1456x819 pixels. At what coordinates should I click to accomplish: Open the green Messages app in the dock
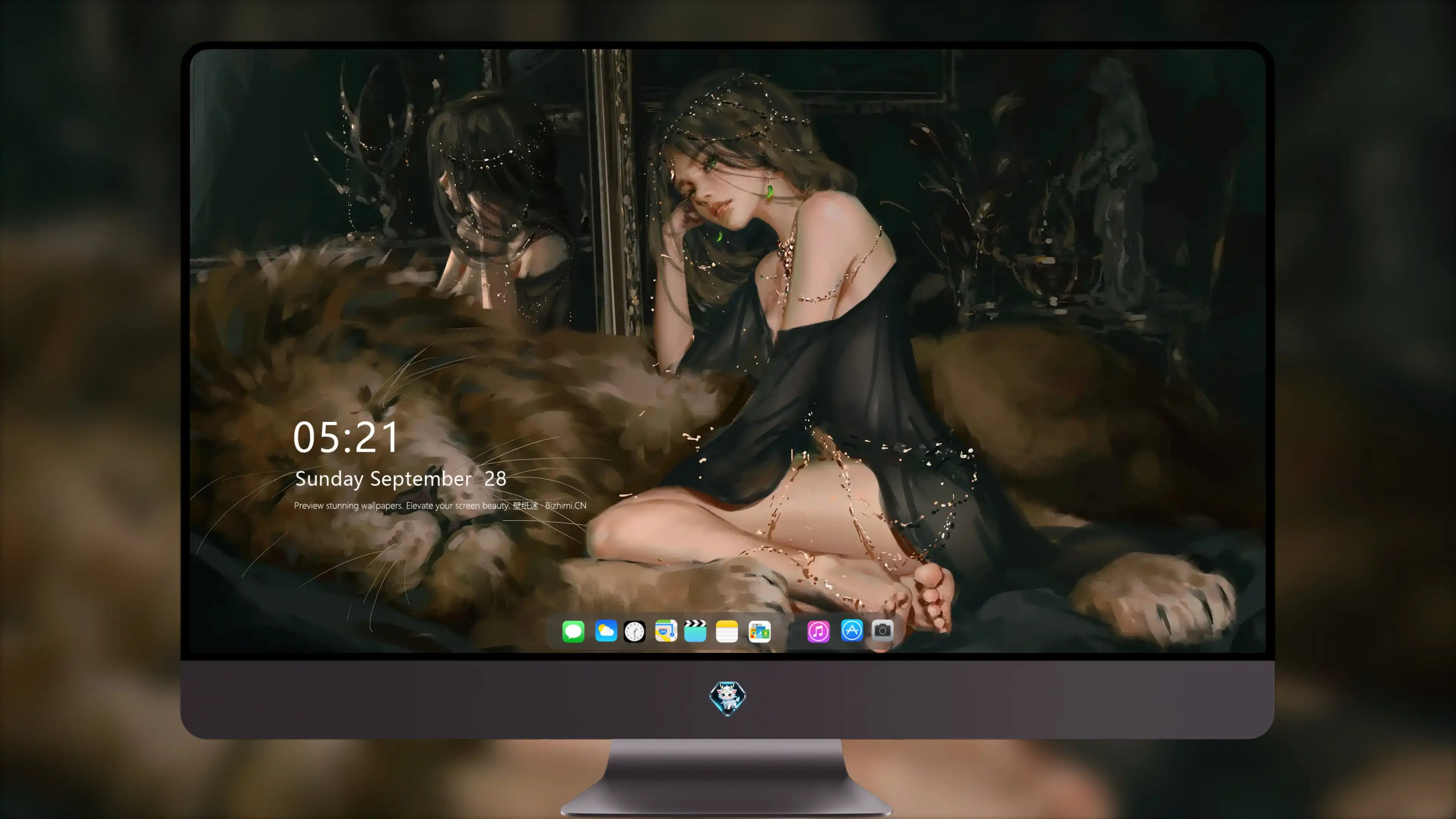click(573, 631)
